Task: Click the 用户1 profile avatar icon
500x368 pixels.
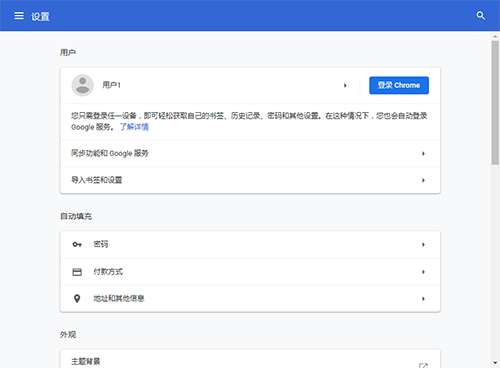Action: point(83,85)
